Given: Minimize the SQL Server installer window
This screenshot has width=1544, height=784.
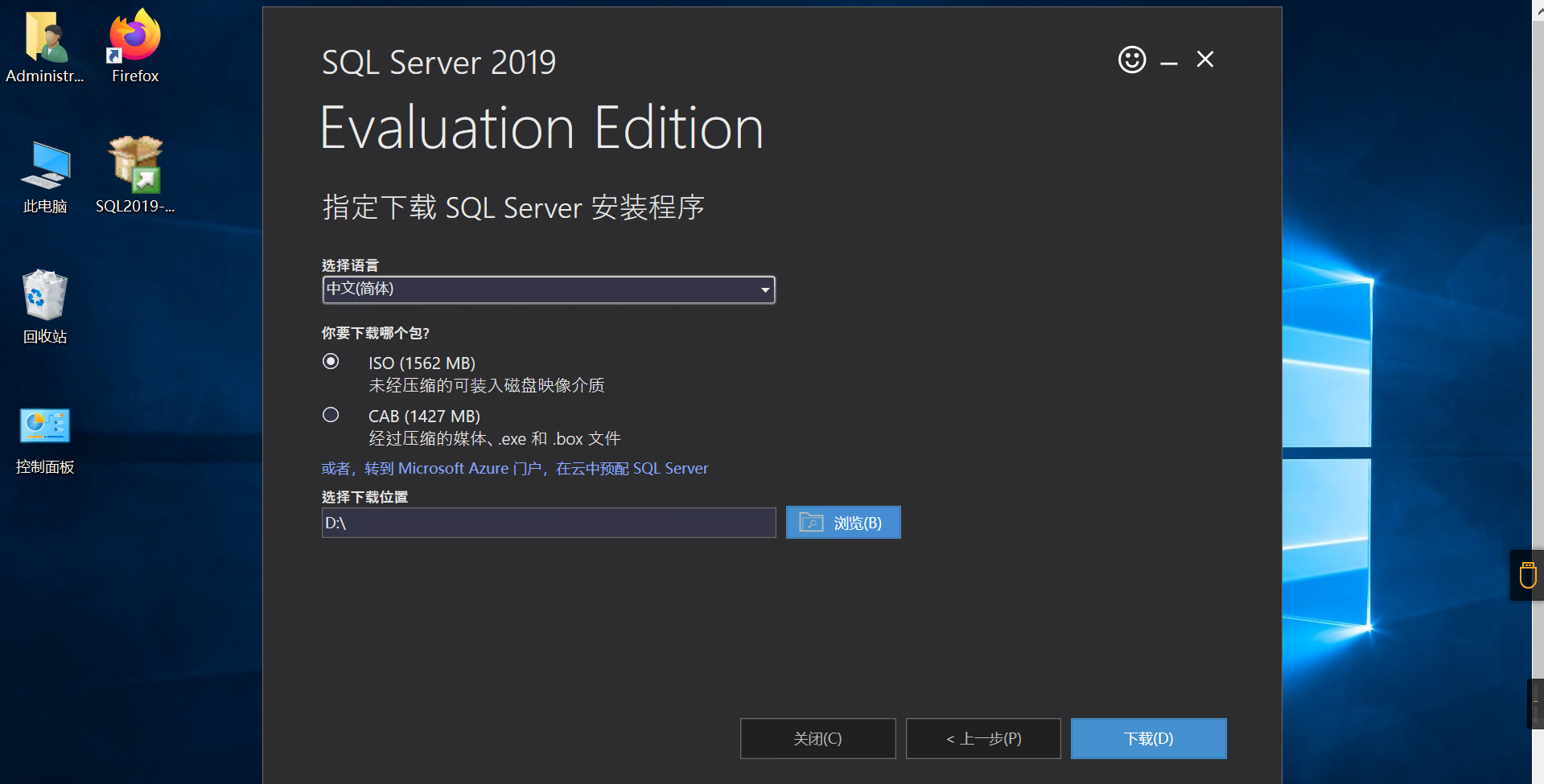Looking at the screenshot, I should [x=1169, y=61].
